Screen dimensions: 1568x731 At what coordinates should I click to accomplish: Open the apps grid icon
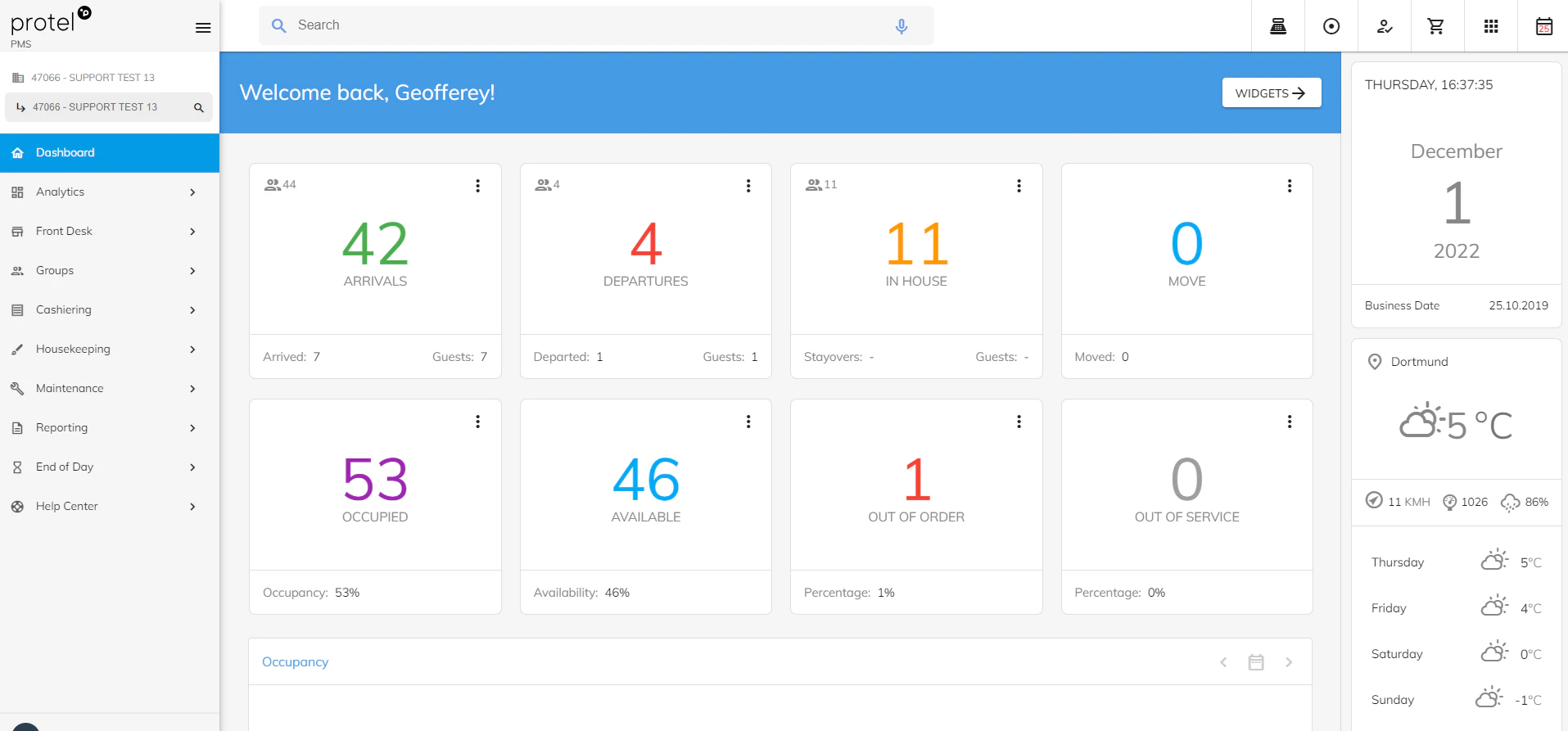point(1491,26)
